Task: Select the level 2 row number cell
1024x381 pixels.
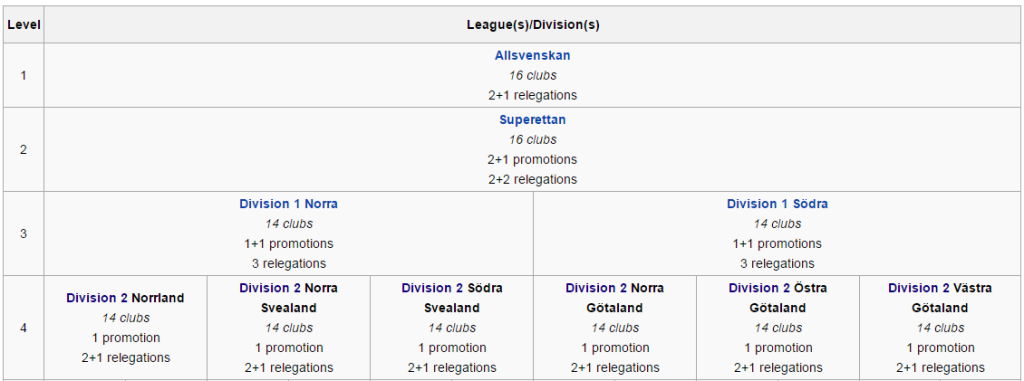Action: point(24,150)
